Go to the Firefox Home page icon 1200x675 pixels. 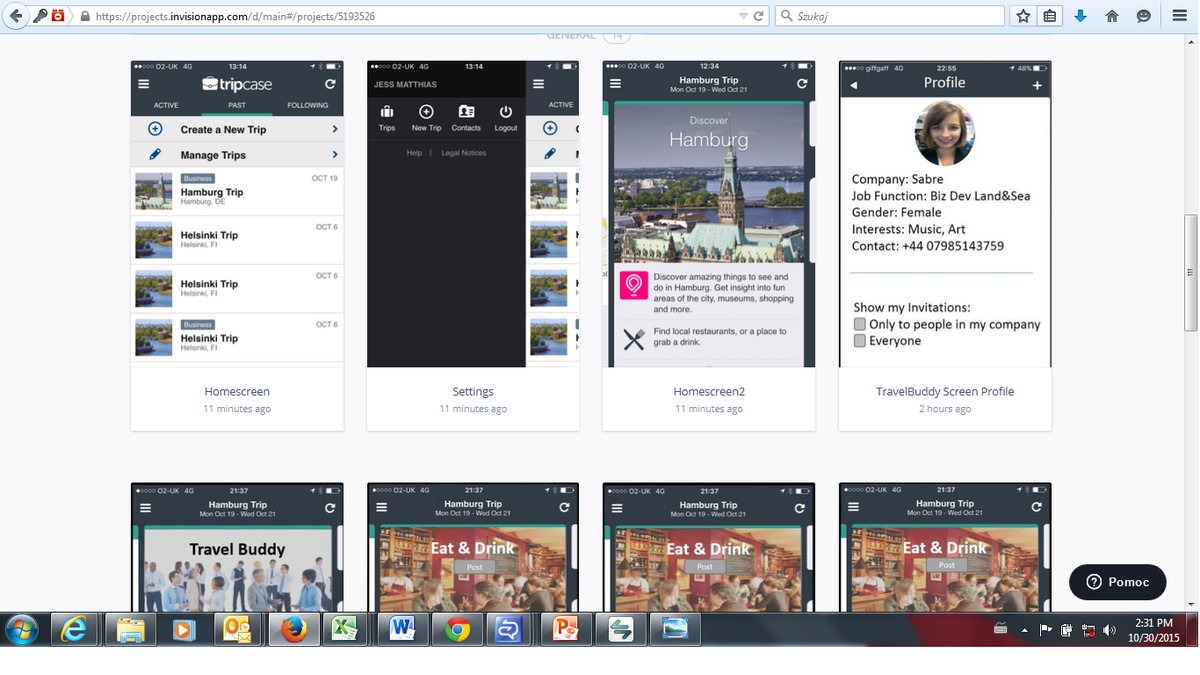[1112, 16]
